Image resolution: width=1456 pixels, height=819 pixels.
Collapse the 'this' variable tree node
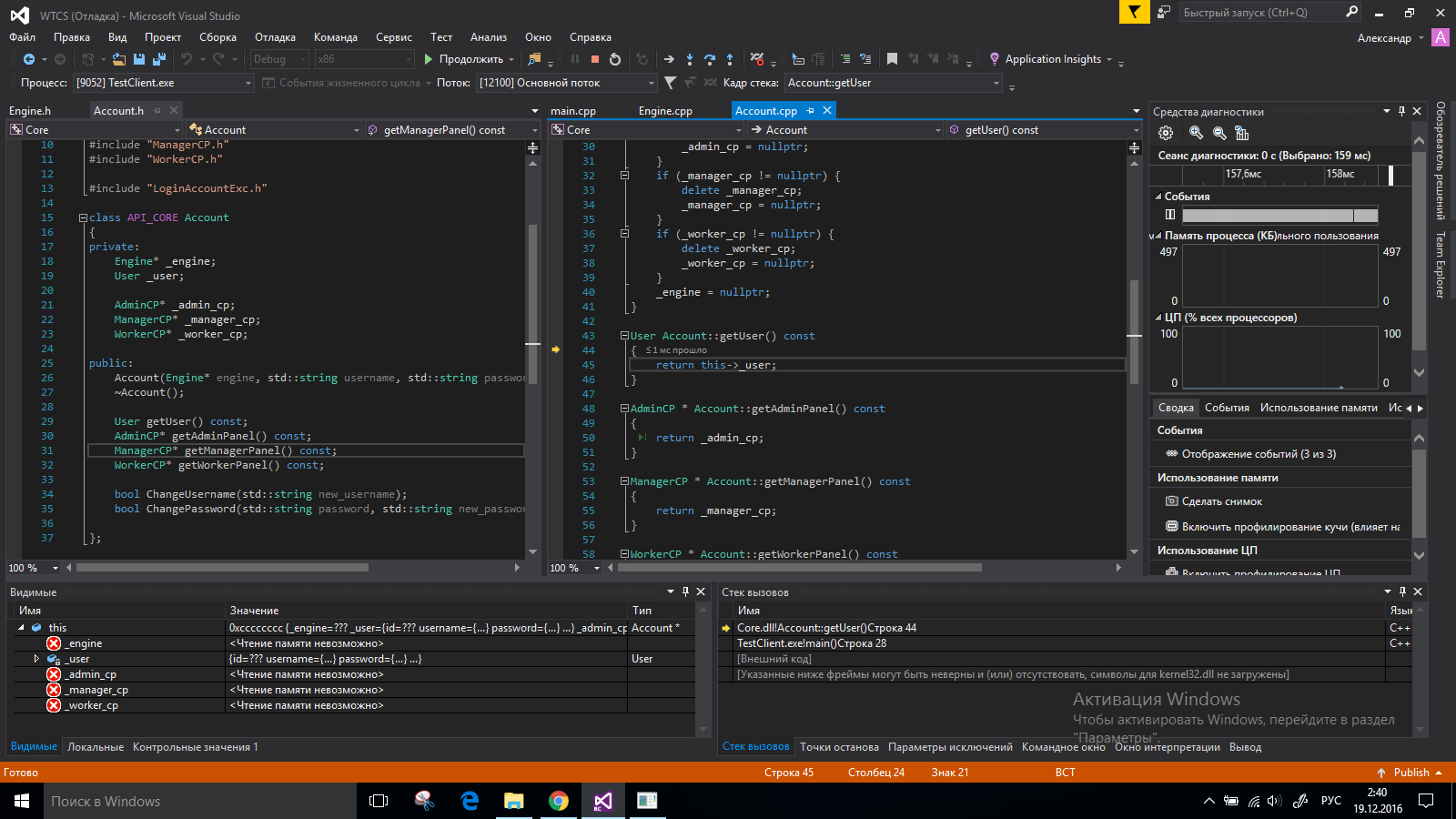tap(21, 628)
